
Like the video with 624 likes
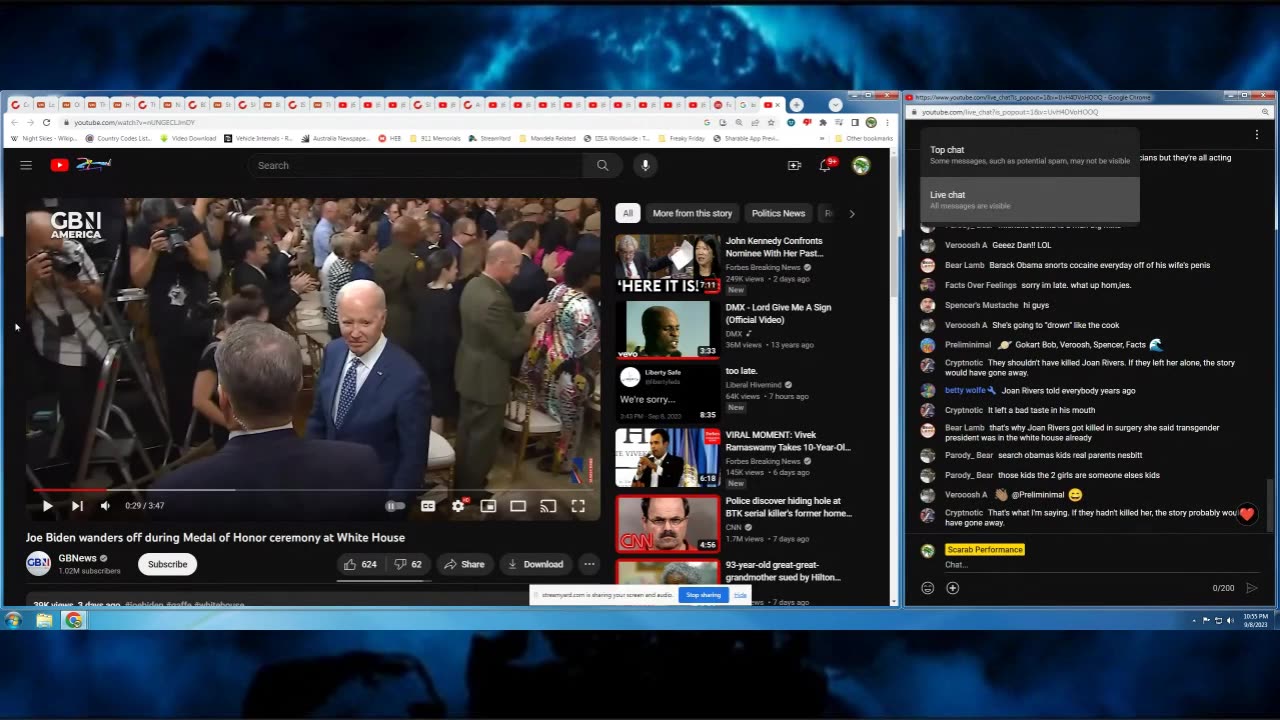click(360, 564)
